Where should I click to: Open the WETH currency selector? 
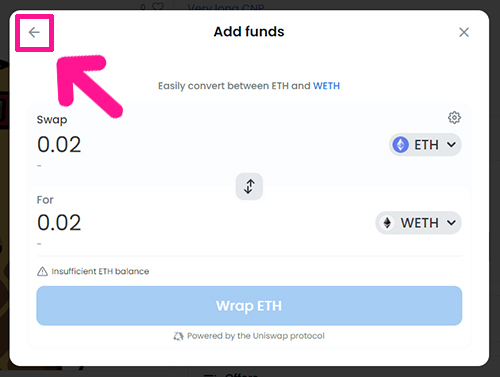click(x=418, y=223)
